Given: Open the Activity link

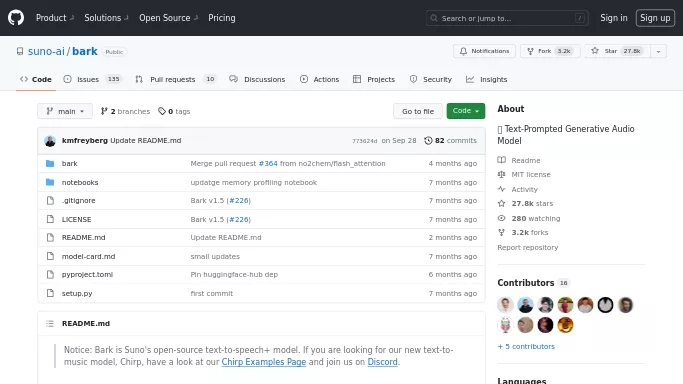Looking at the screenshot, I should point(517,189).
